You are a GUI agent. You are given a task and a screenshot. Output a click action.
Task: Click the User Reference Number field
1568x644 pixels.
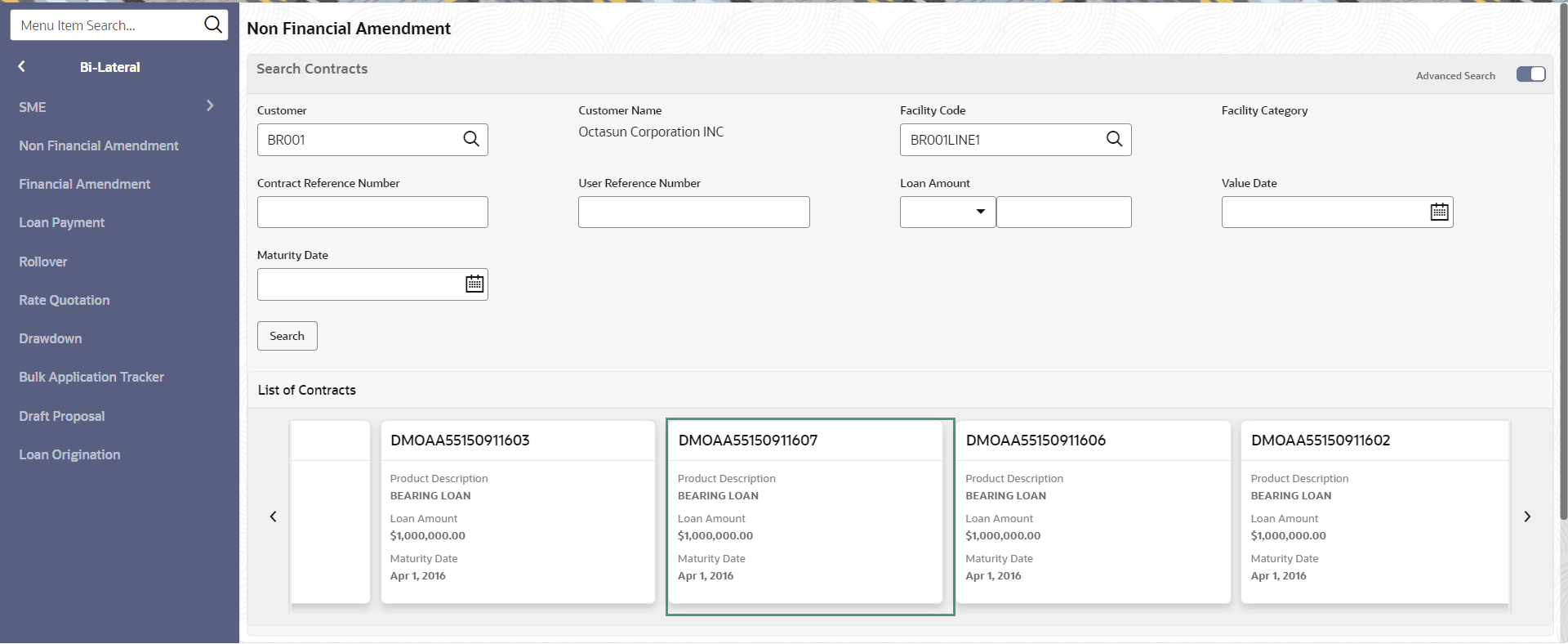pyautogui.click(x=694, y=212)
